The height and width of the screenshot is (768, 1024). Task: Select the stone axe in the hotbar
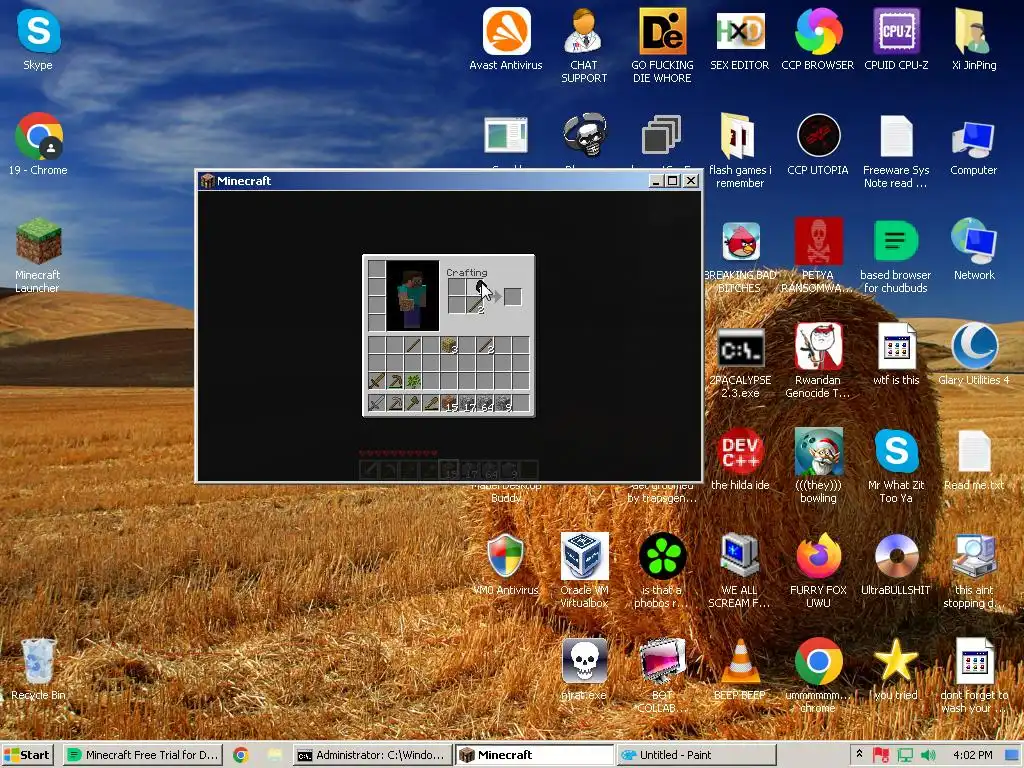413,404
